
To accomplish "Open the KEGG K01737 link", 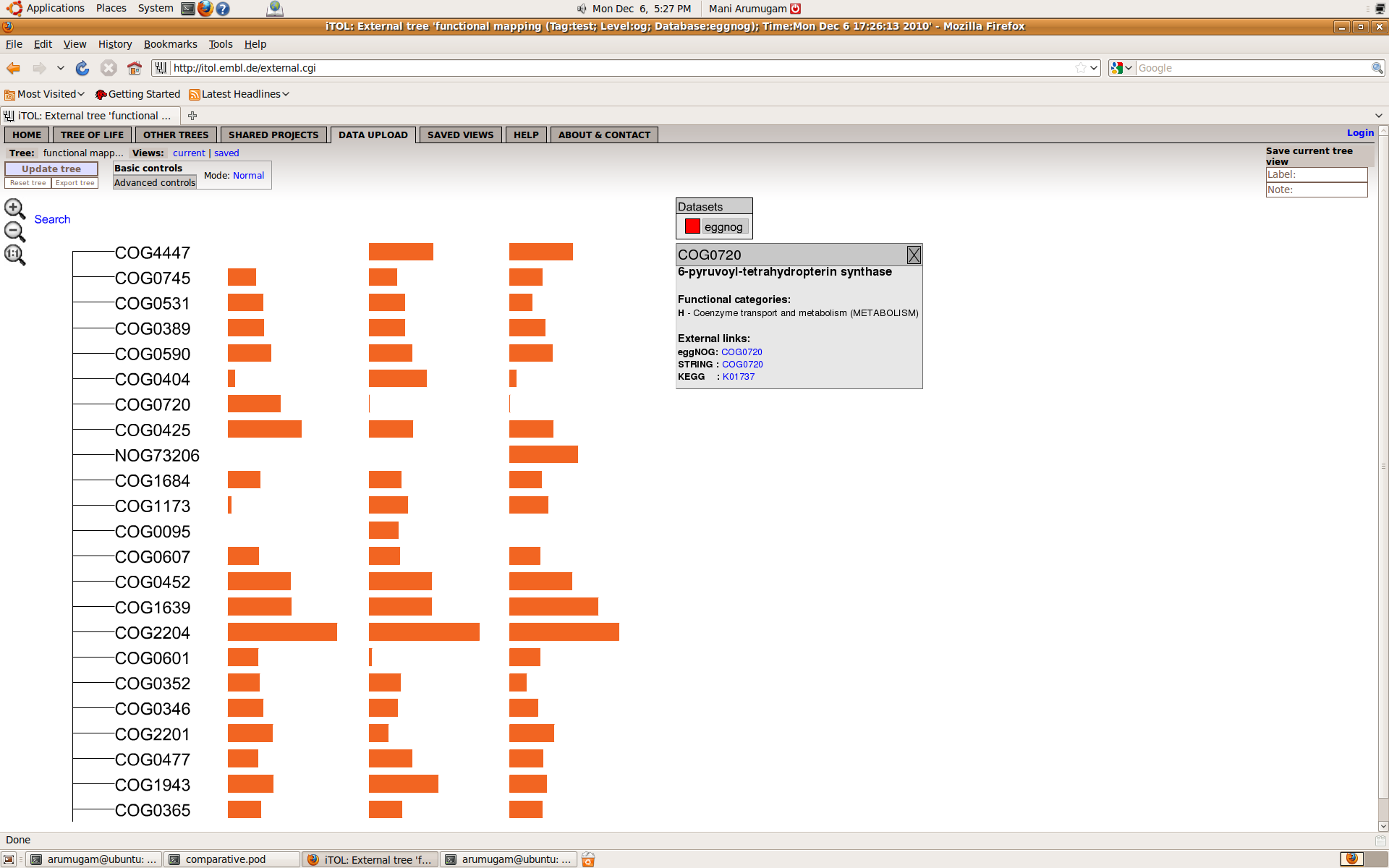I will click(x=738, y=377).
